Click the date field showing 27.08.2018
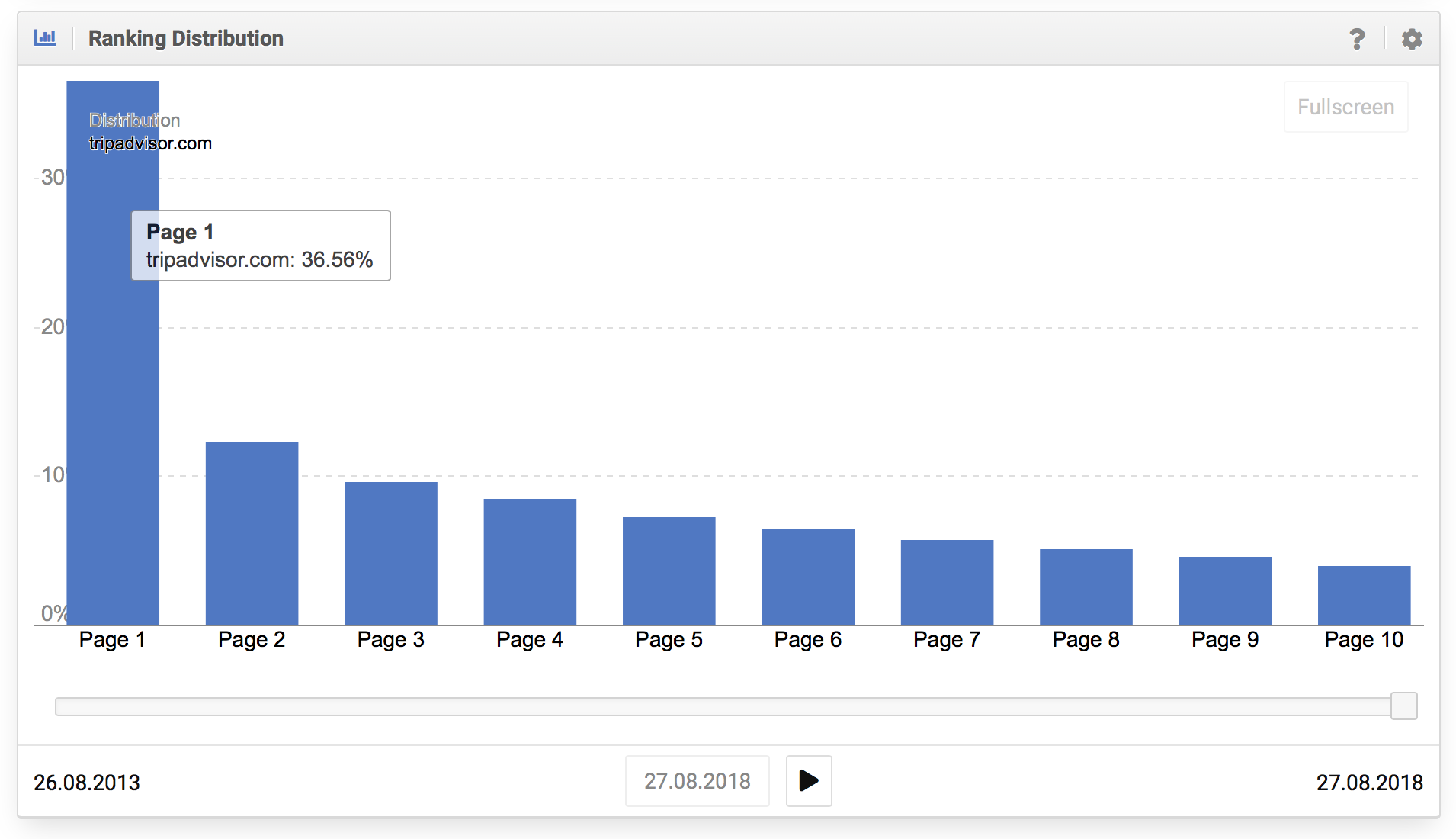 pos(697,781)
